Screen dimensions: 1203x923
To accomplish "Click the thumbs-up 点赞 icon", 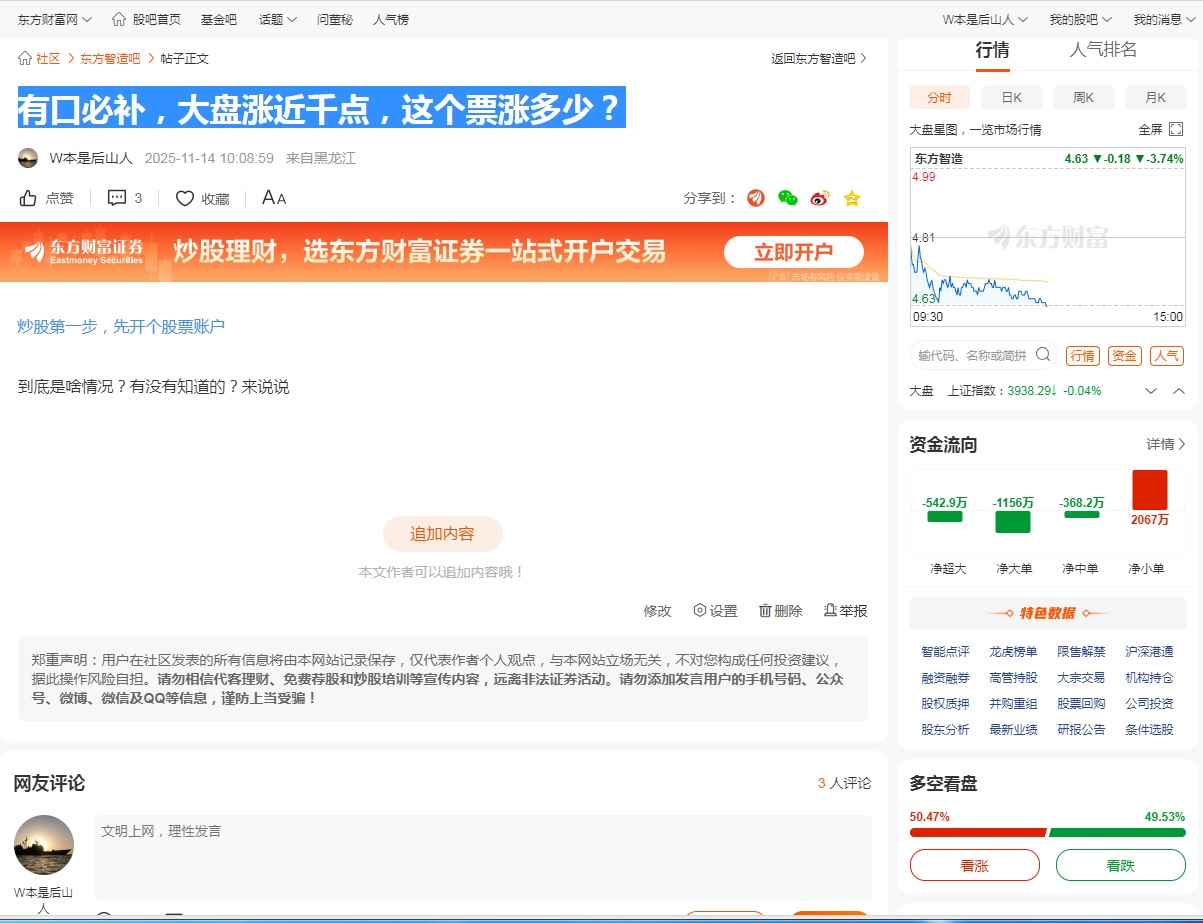I will click(28, 198).
